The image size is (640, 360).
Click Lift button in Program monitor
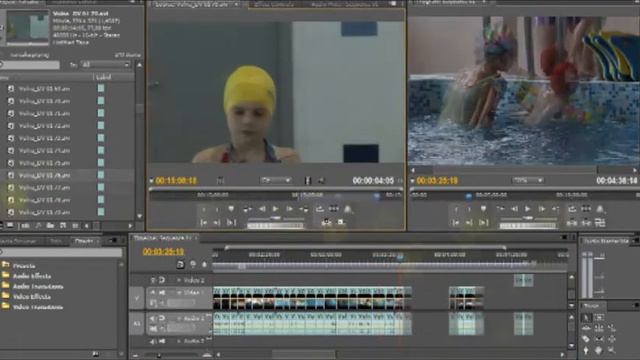point(572,222)
